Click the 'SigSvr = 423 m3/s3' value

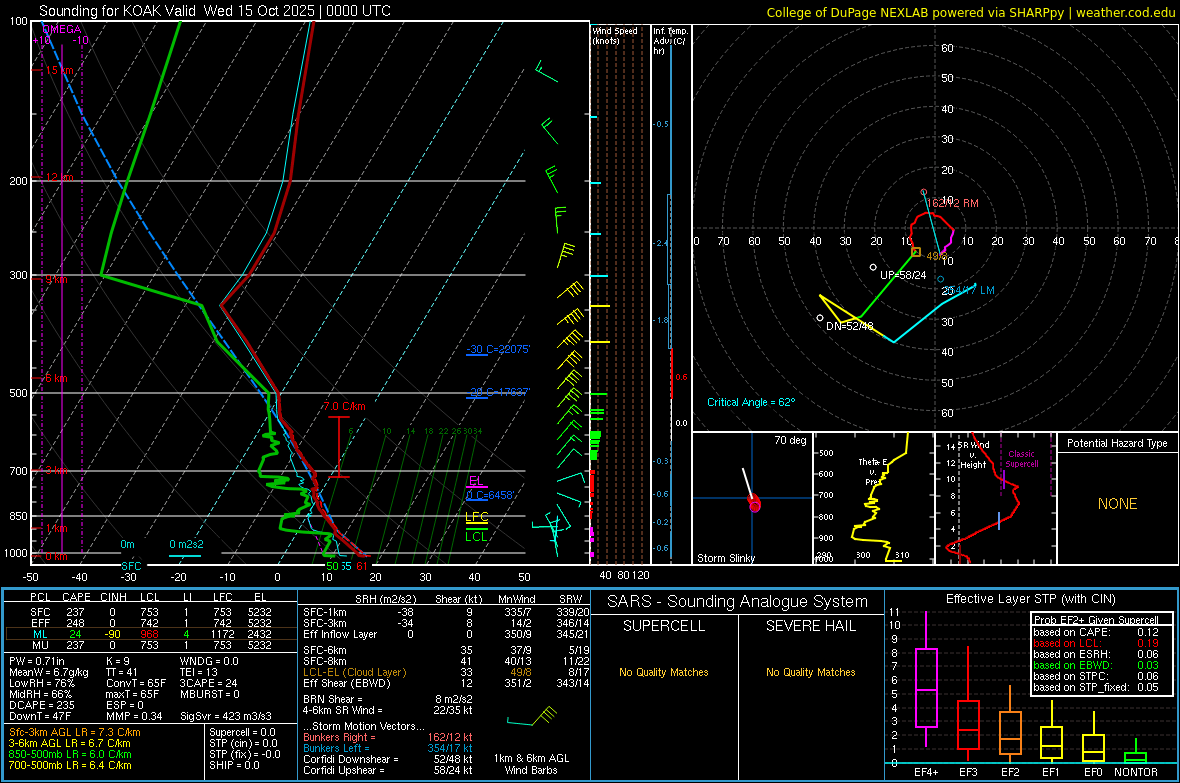[226, 716]
